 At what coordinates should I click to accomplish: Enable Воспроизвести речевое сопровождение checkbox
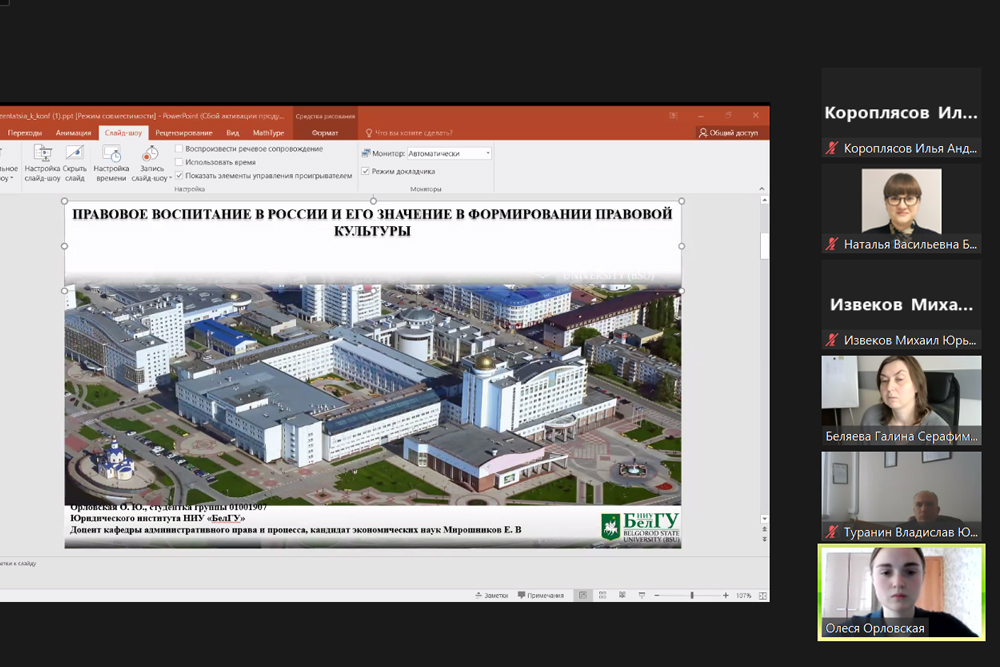tap(179, 149)
